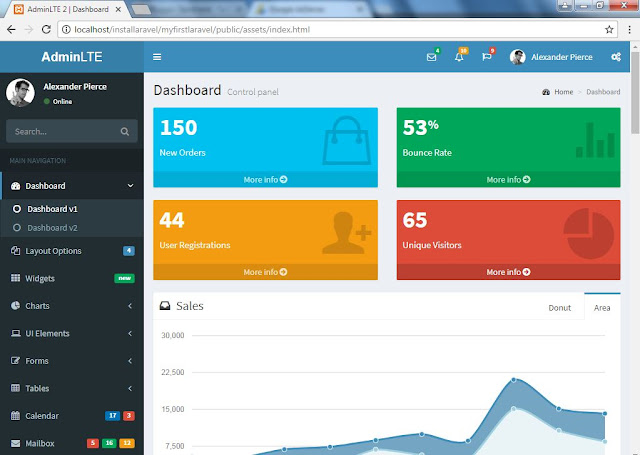Image resolution: width=640 pixels, height=455 pixels.
Task: Open Calendar in sidebar
Action: pos(72,416)
